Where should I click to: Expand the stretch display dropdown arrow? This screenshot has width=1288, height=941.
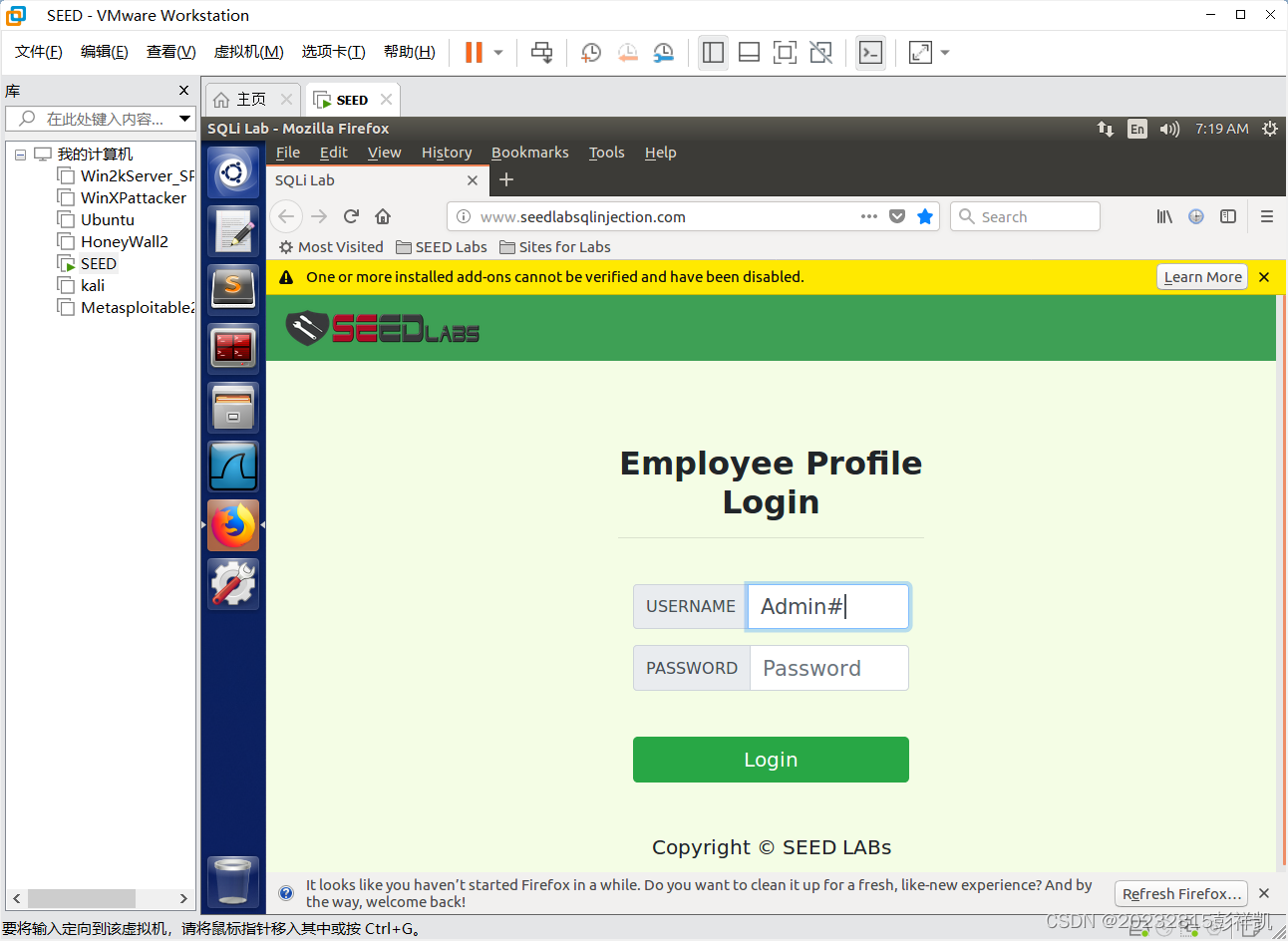pos(945,53)
